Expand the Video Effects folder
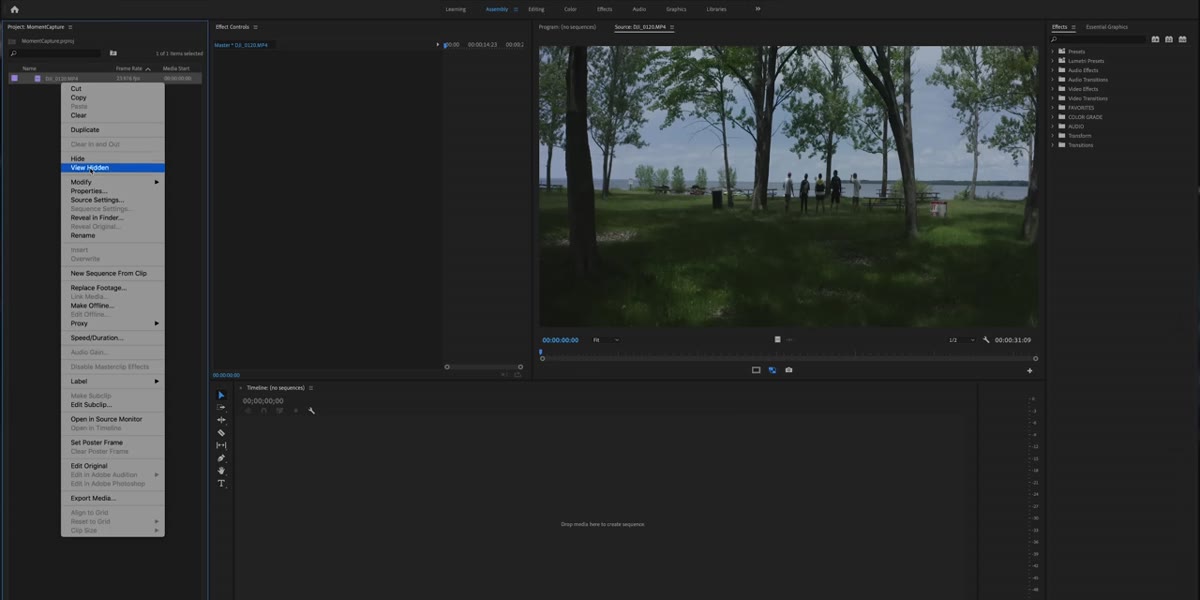Screen dimensions: 1200x600 pyautogui.click(x=1052, y=89)
